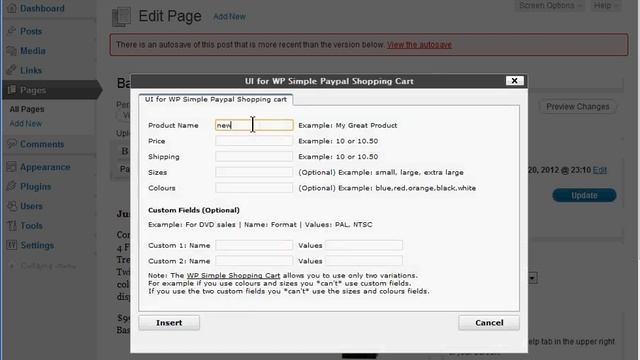Select the UI for WP Simple Paypal Shopping cart tab
This screenshot has width=640, height=360.
216,100
